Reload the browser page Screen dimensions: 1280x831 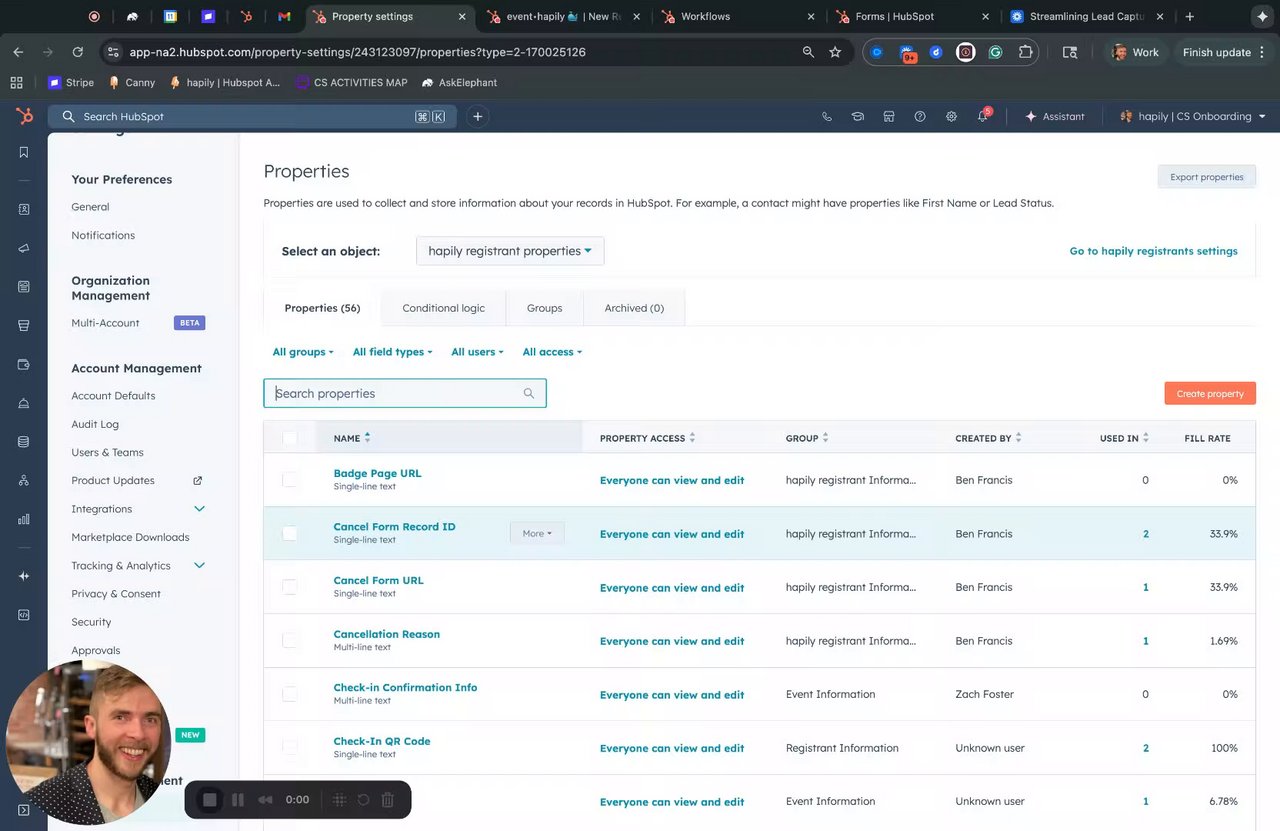coord(78,52)
